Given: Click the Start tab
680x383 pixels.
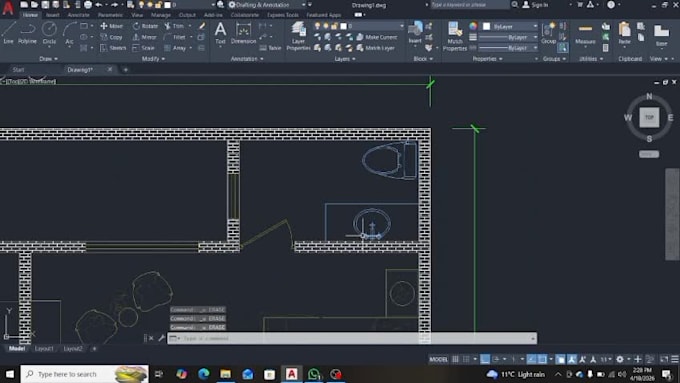Looking at the screenshot, I should pyautogui.click(x=18, y=69).
